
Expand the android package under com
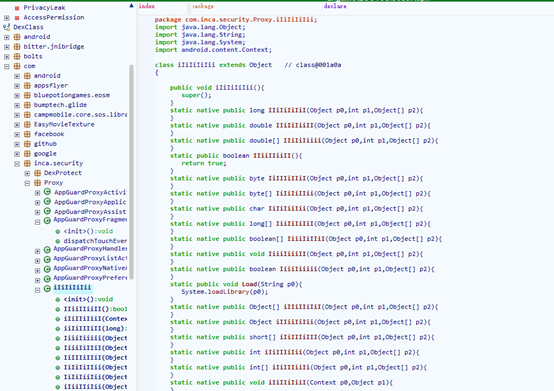point(17,76)
